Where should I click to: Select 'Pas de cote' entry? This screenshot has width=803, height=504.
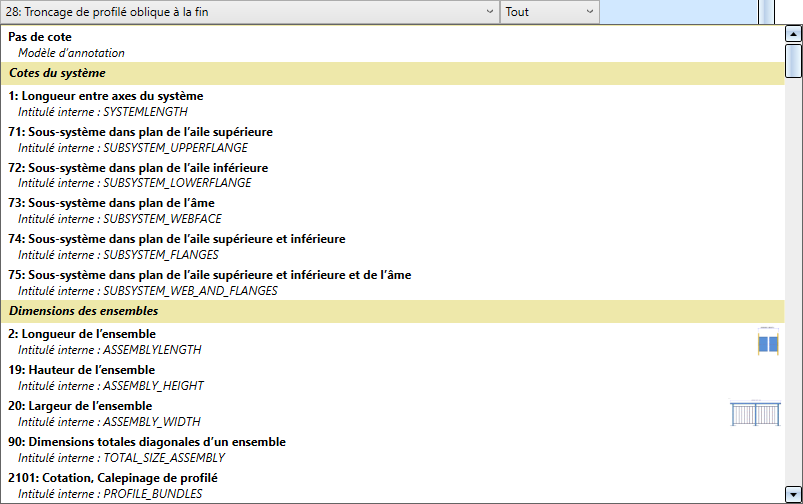(40, 37)
